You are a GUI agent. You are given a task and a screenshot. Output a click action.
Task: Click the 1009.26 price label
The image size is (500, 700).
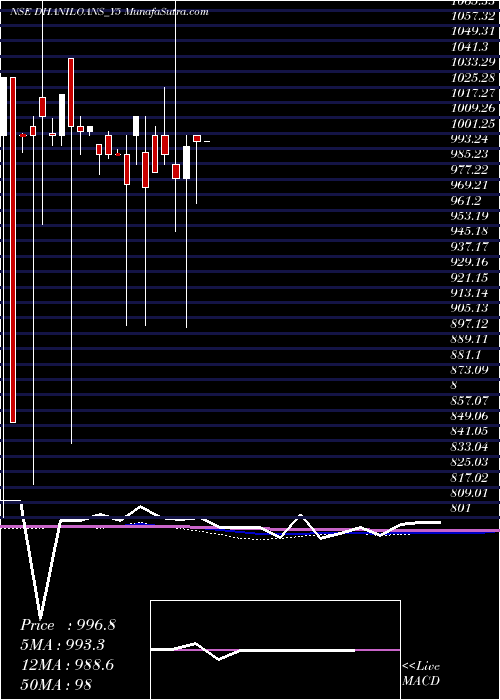click(x=473, y=108)
